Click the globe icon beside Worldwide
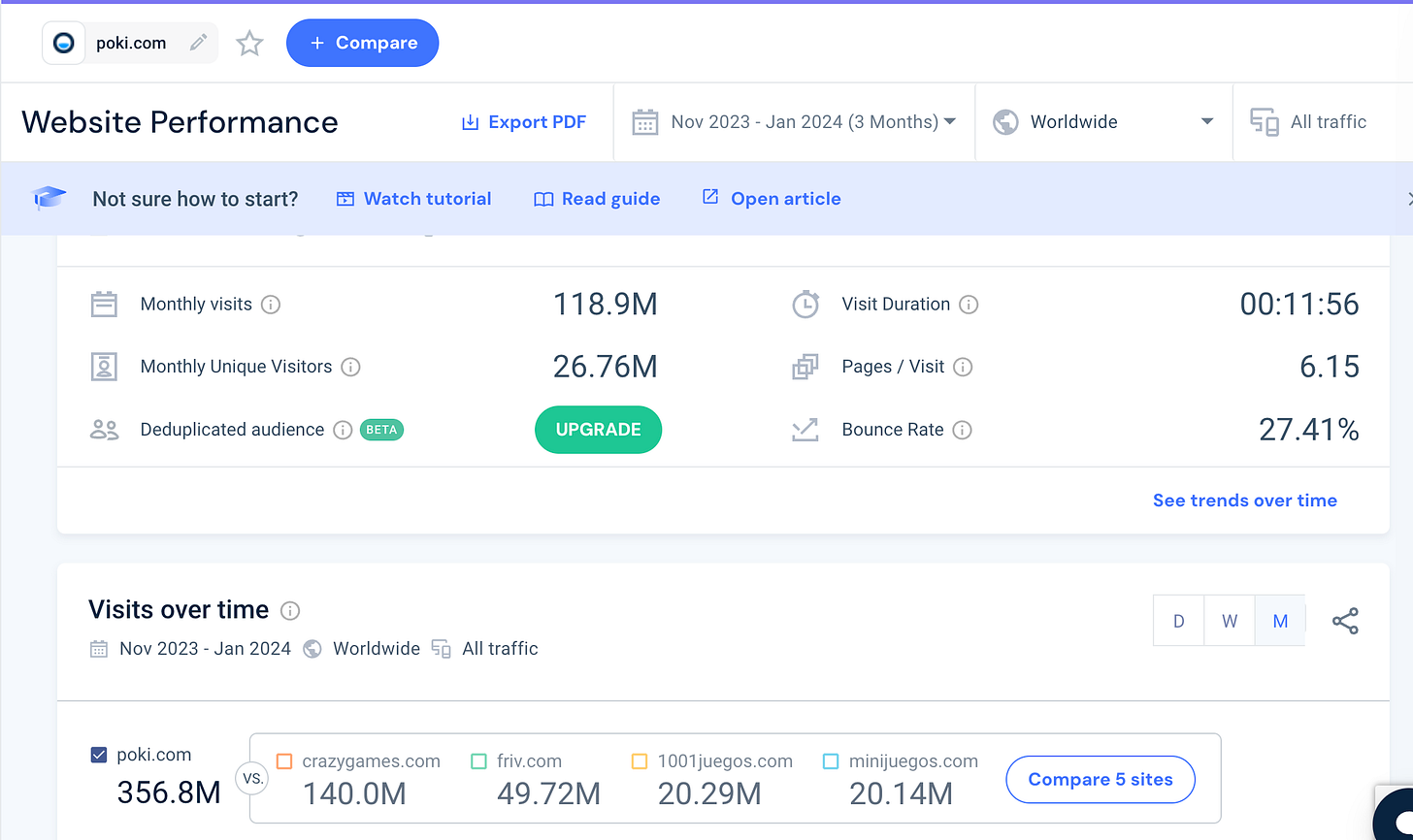Image resolution: width=1413 pixels, height=840 pixels. coord(1005,122)
